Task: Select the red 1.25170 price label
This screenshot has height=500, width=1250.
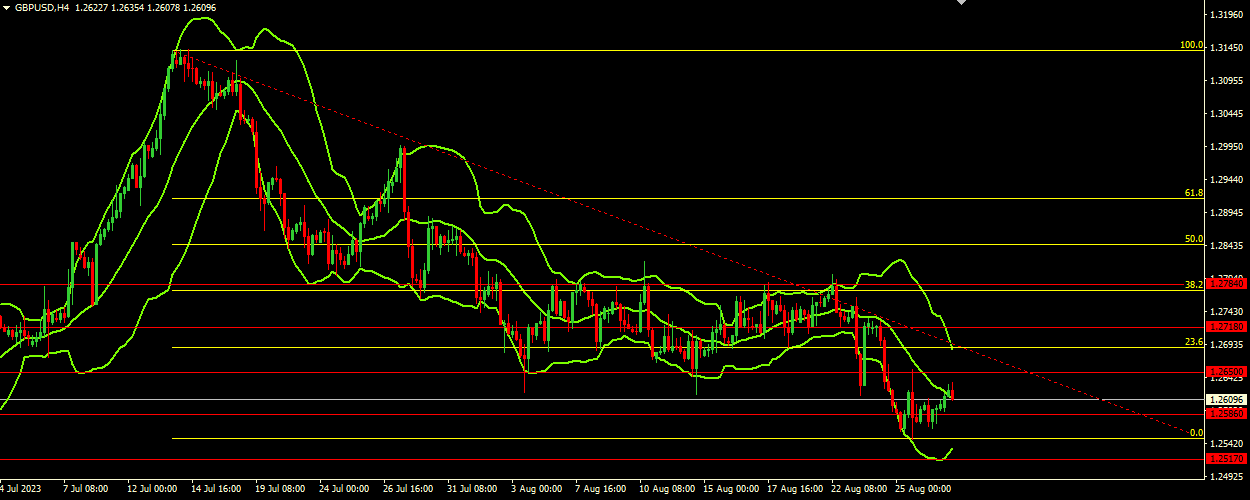Action: point(1227,459)
